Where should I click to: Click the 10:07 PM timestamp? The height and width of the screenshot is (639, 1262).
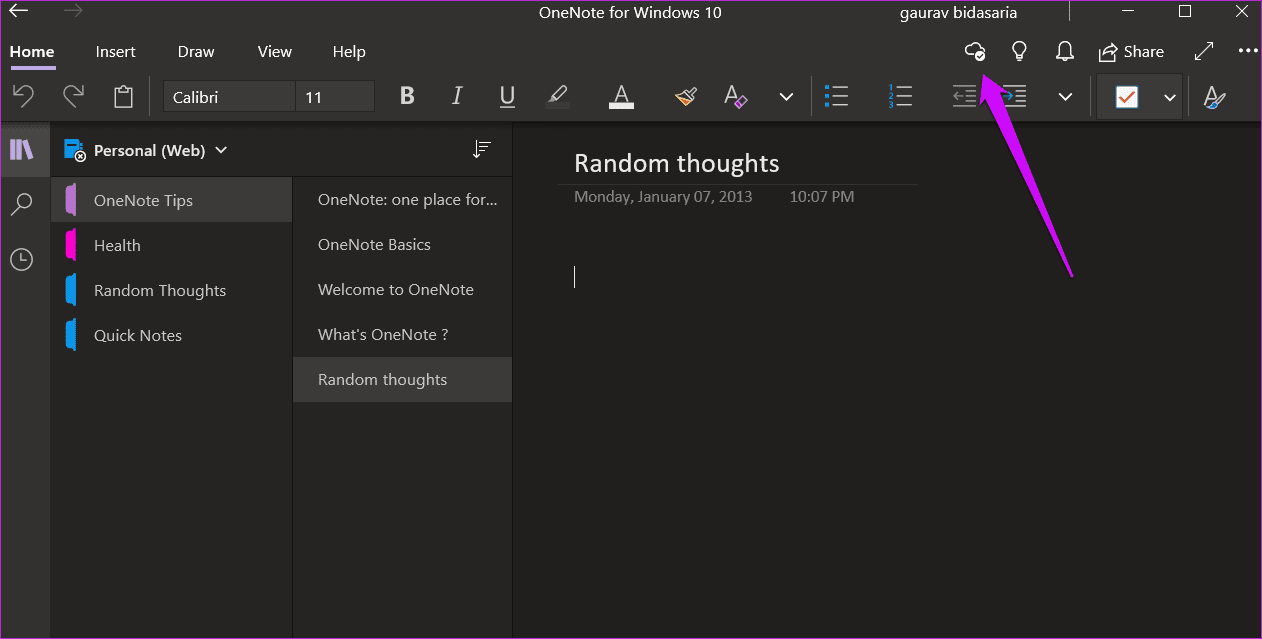pos(822,197)
